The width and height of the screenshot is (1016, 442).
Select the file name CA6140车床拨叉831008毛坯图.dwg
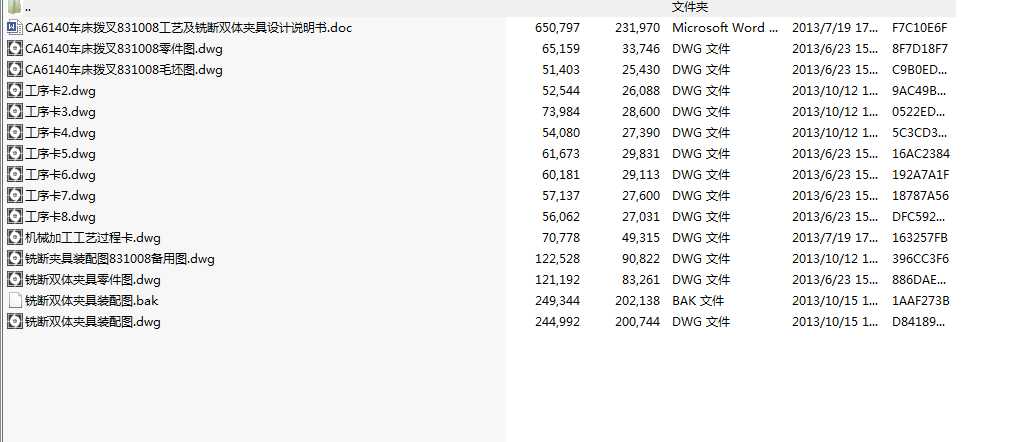(124, 70)
